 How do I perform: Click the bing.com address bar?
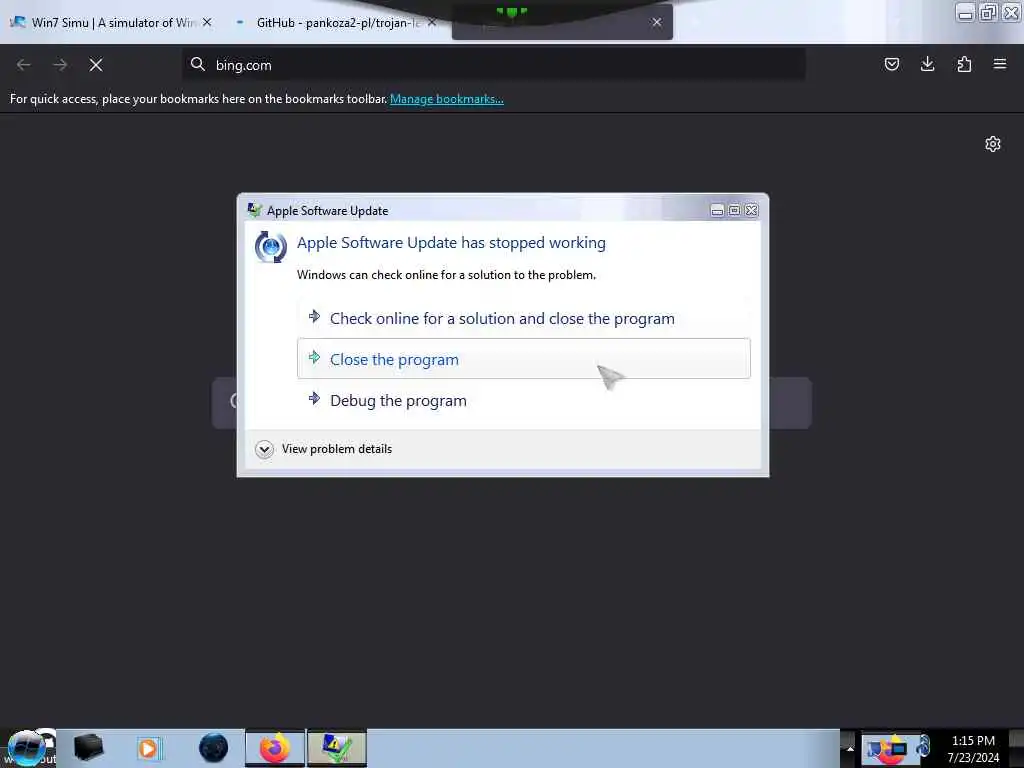pyautogui.click(x=494, y=65)
